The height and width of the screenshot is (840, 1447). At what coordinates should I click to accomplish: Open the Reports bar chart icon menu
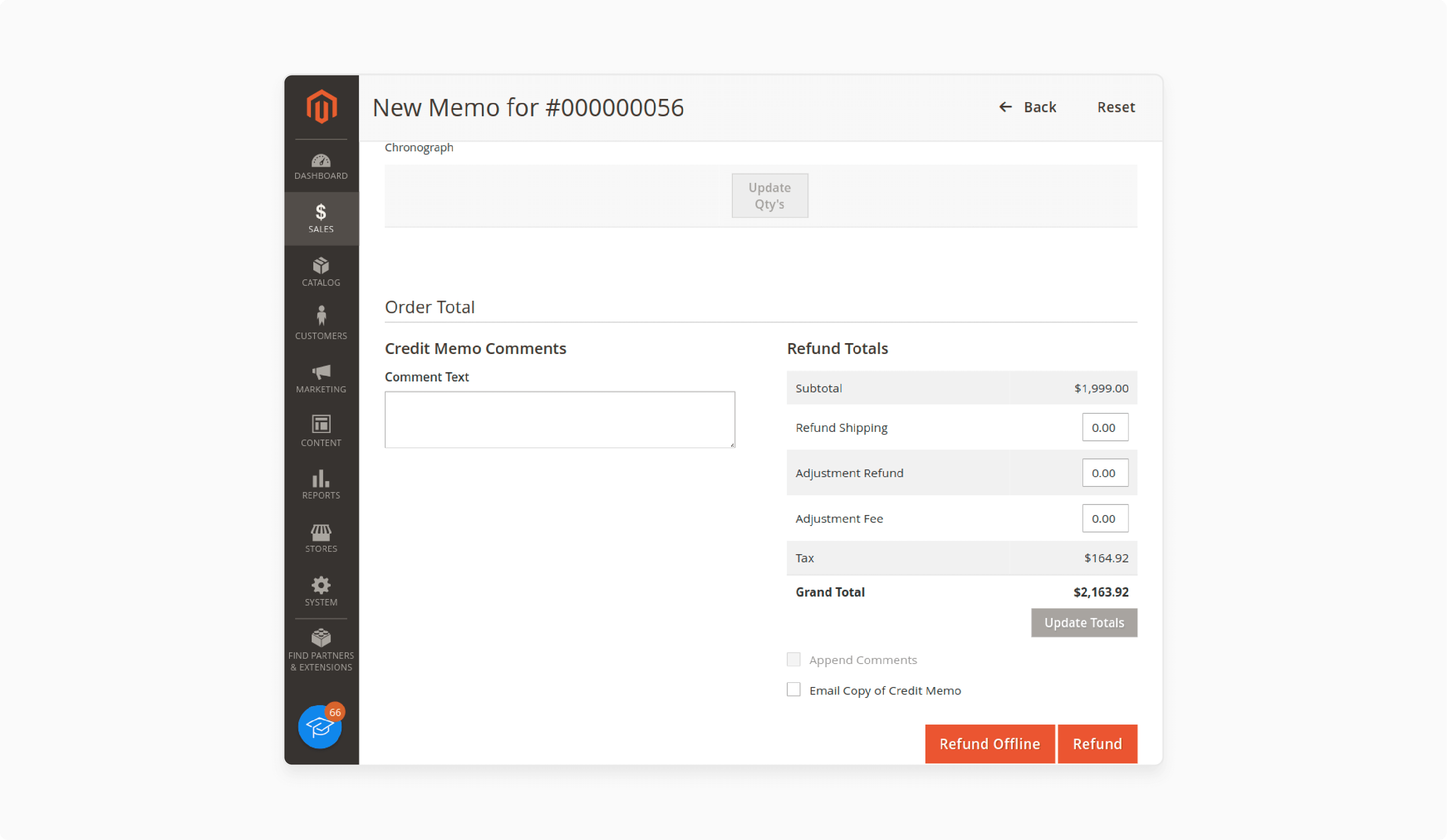pos(321,484)
